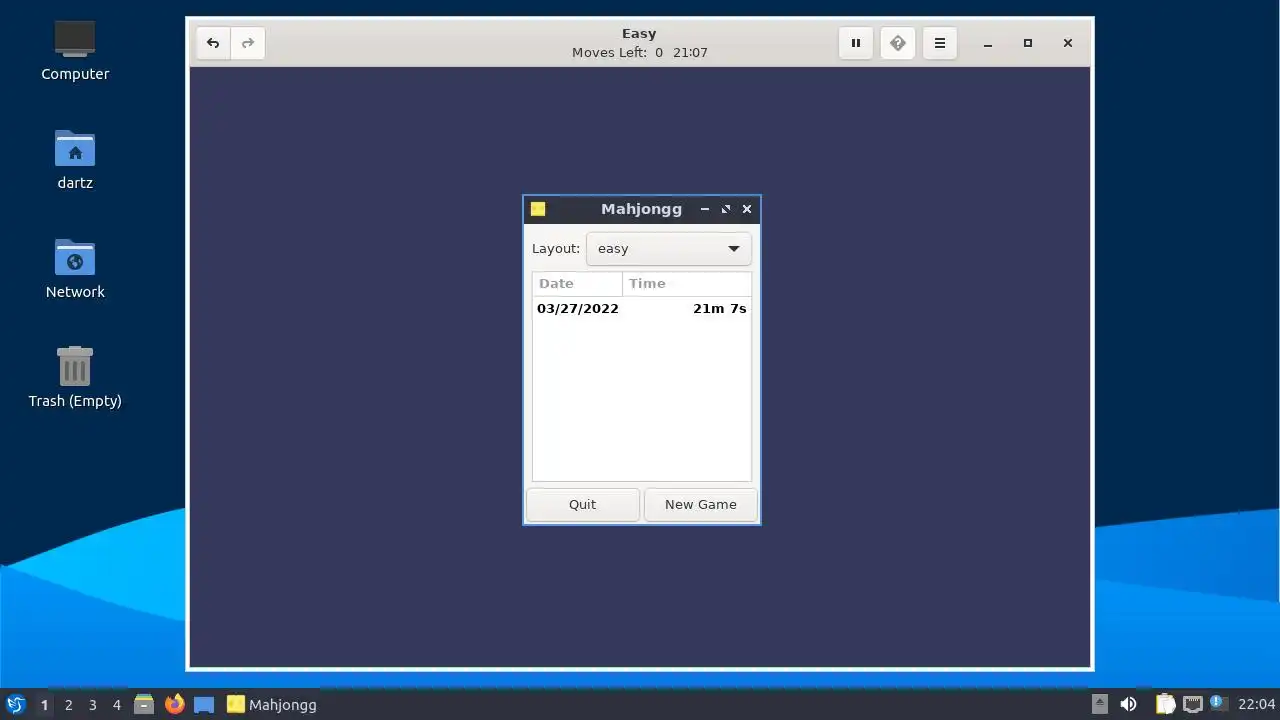Open the Trash (Empty) desktop icon
Viewport: 1280px width, 720px height.
(x=75, y=378)
